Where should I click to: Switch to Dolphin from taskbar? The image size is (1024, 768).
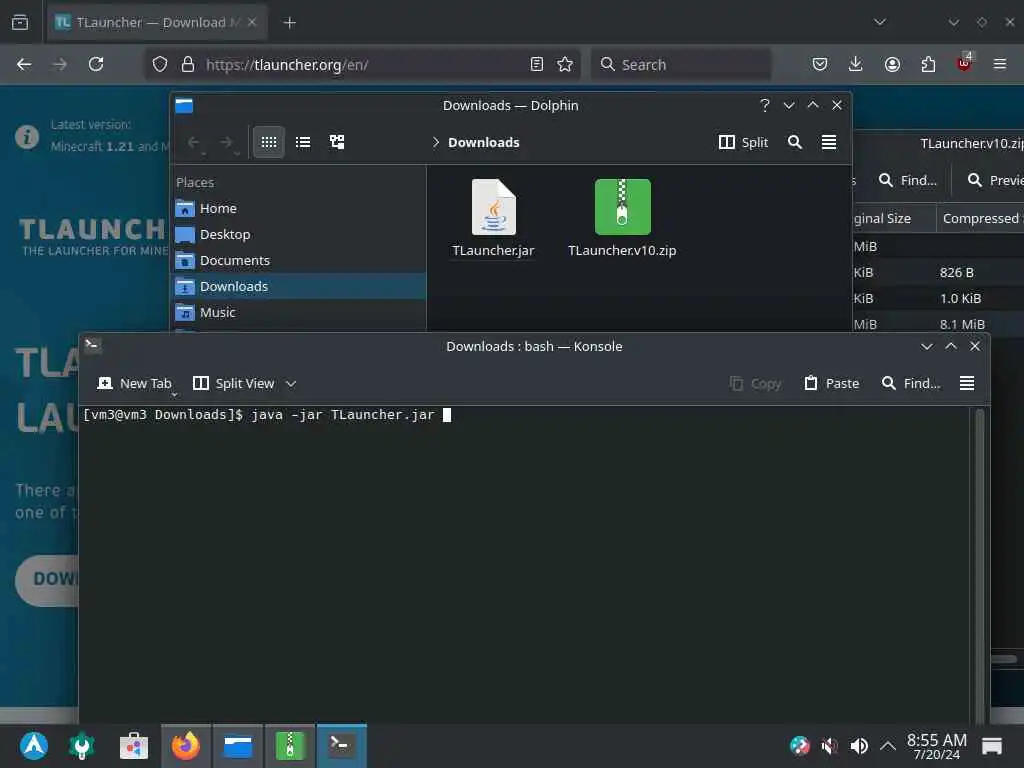pyautogui.click(x=238, y=745)
